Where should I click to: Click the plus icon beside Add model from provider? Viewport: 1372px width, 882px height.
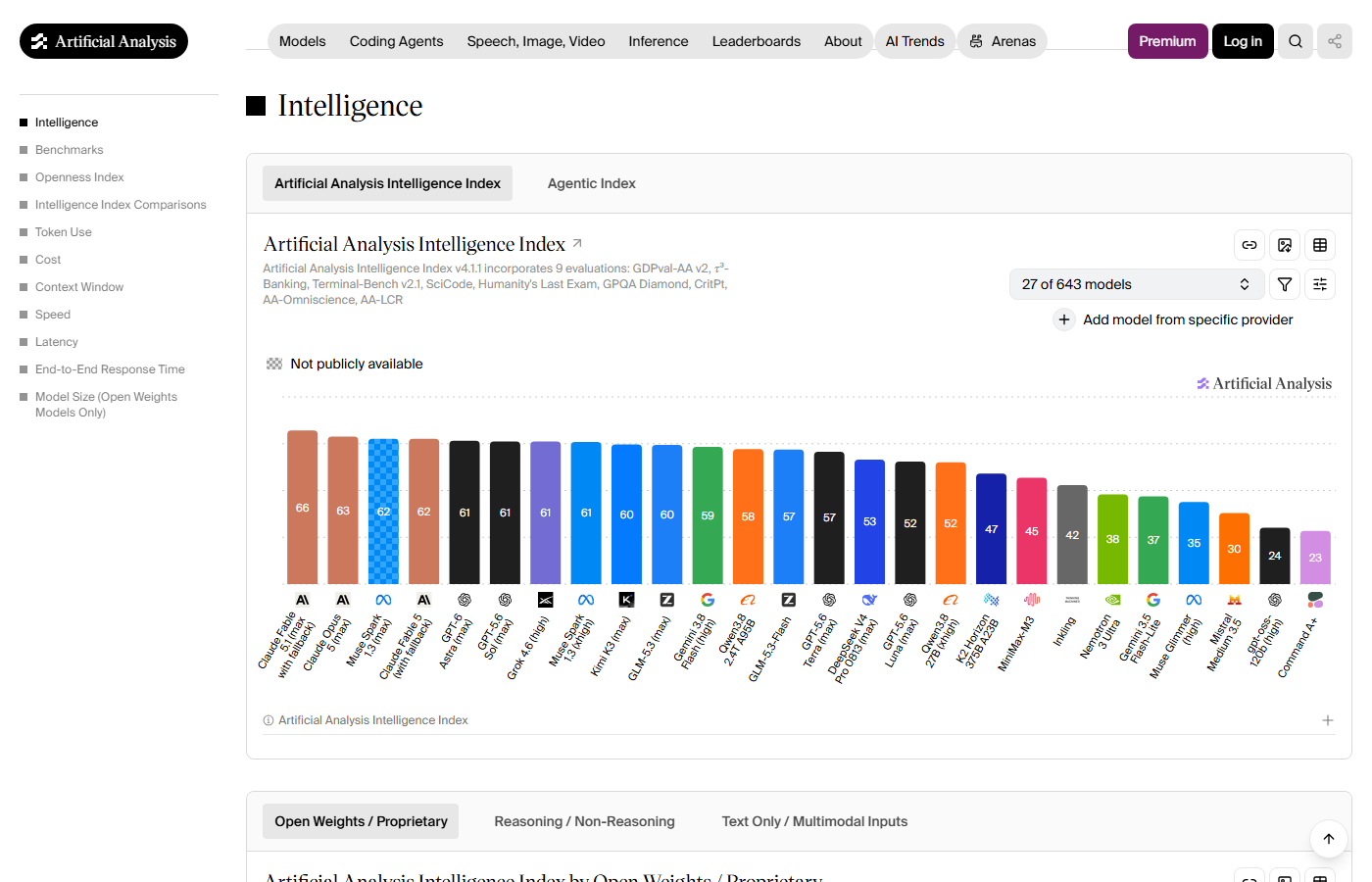(1064, 319)
